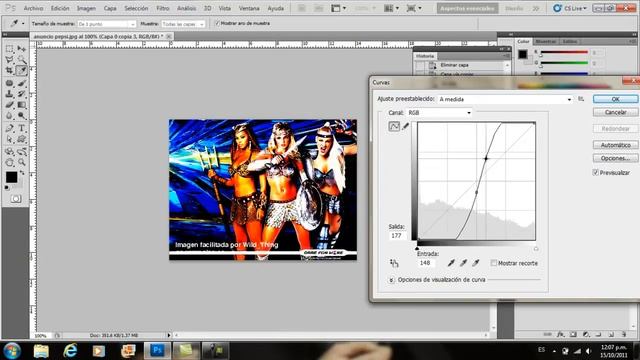Select the Custom Shape tool
This screenshot has height=360, width=640.
22,140
